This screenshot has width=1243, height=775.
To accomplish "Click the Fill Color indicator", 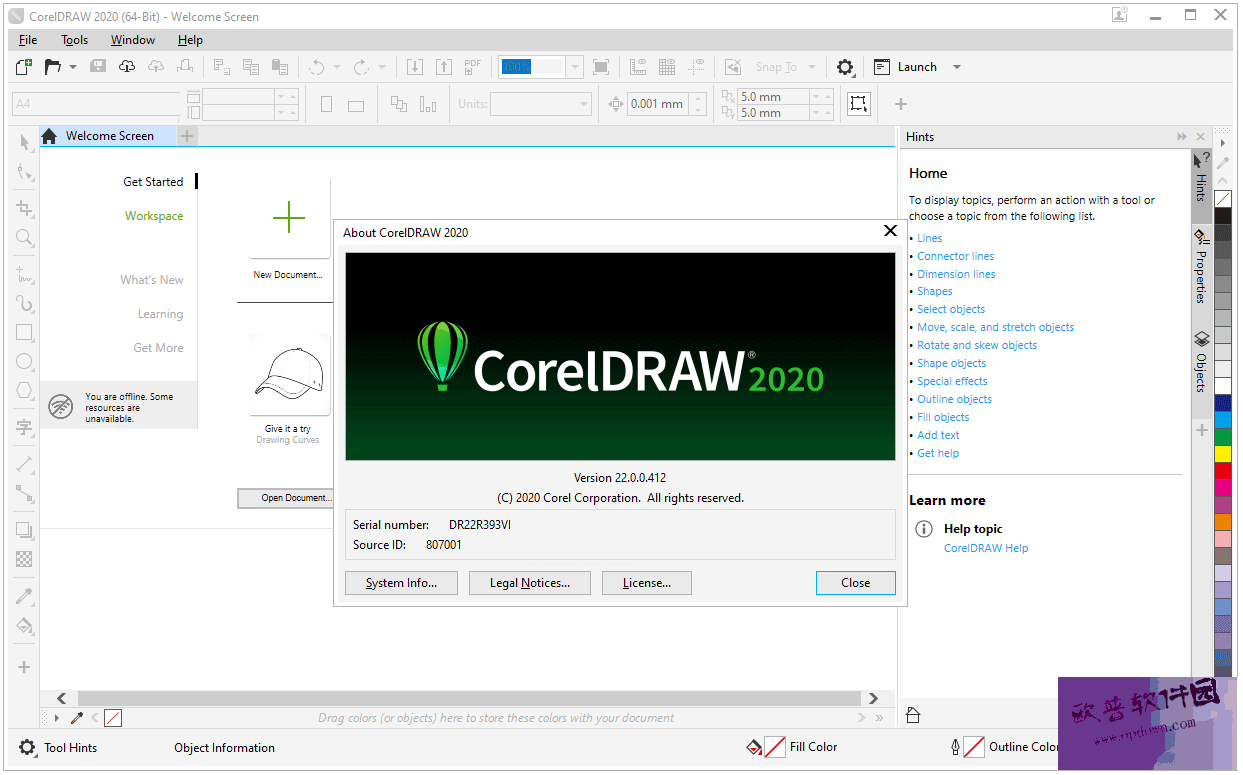I will tap(790, 747).
